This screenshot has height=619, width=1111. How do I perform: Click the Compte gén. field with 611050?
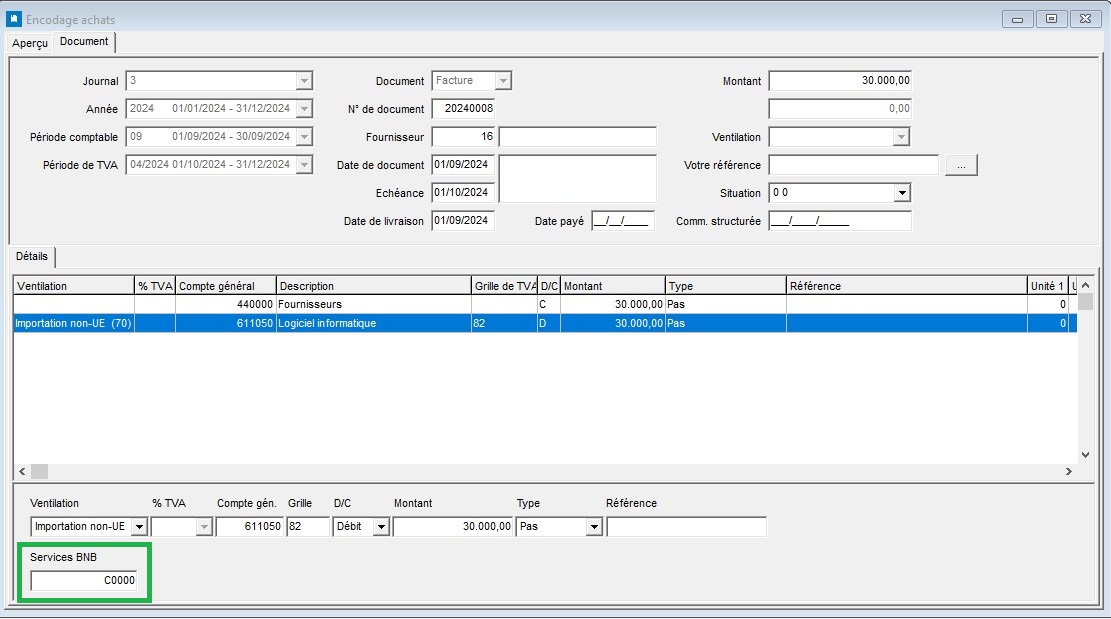(249, 527)
